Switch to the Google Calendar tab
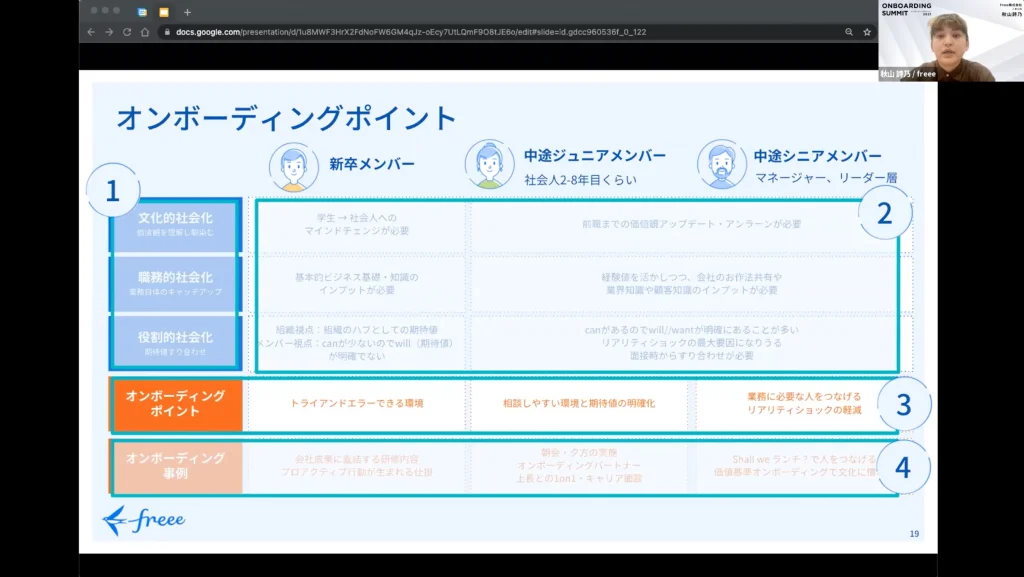Screen dimensions: 1024x577 [142, 12]
